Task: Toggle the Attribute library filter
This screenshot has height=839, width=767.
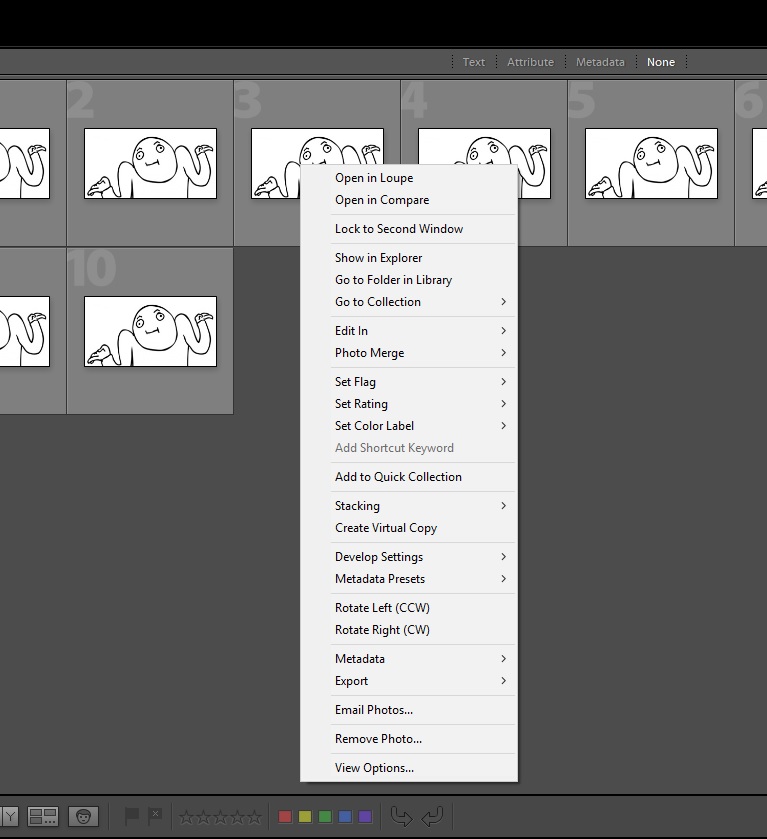Action: [x=530, y=62]
